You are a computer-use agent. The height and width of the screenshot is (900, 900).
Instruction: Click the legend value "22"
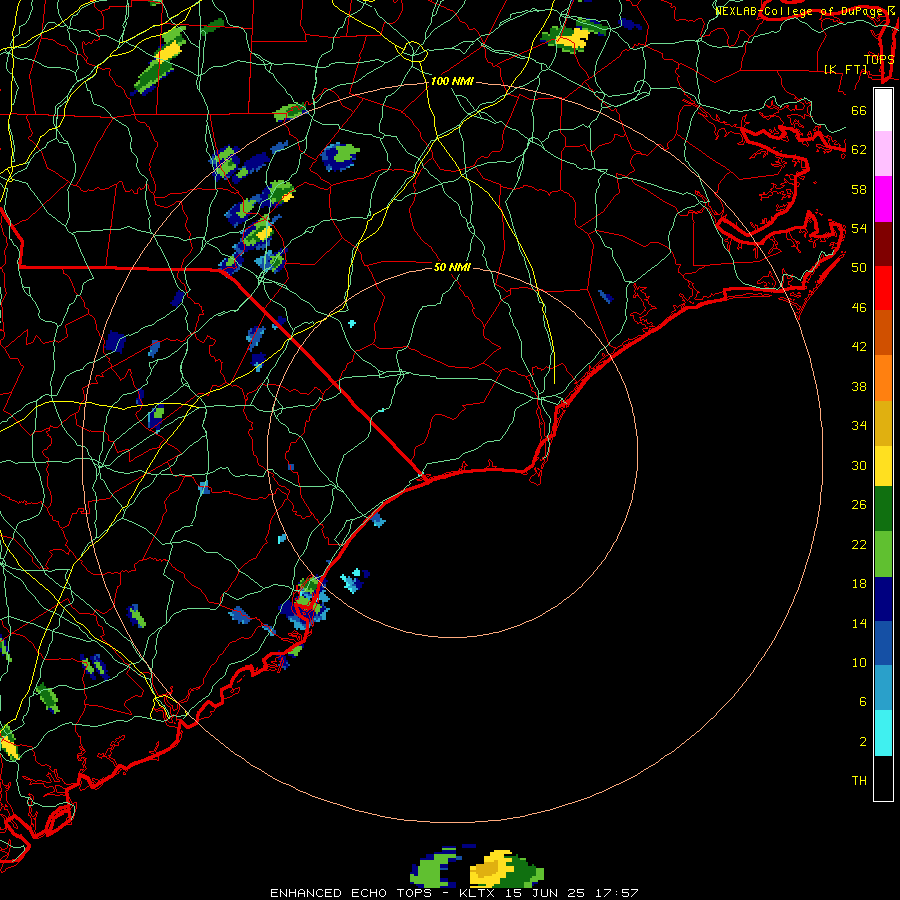click(x=859, y=544)
